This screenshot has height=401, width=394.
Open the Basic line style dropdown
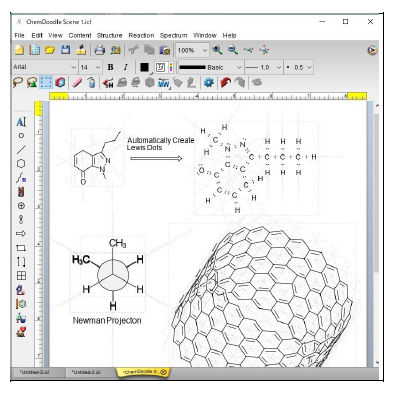(210, 67)
